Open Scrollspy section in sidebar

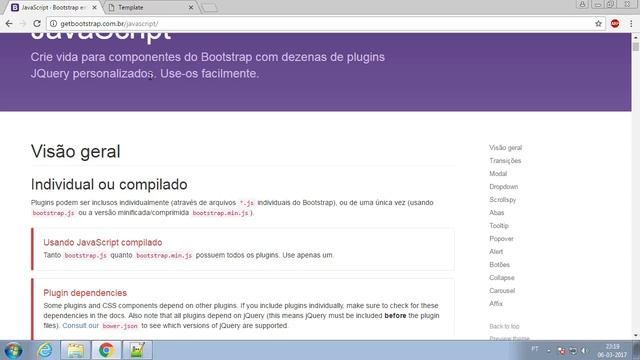click(502, 200)
